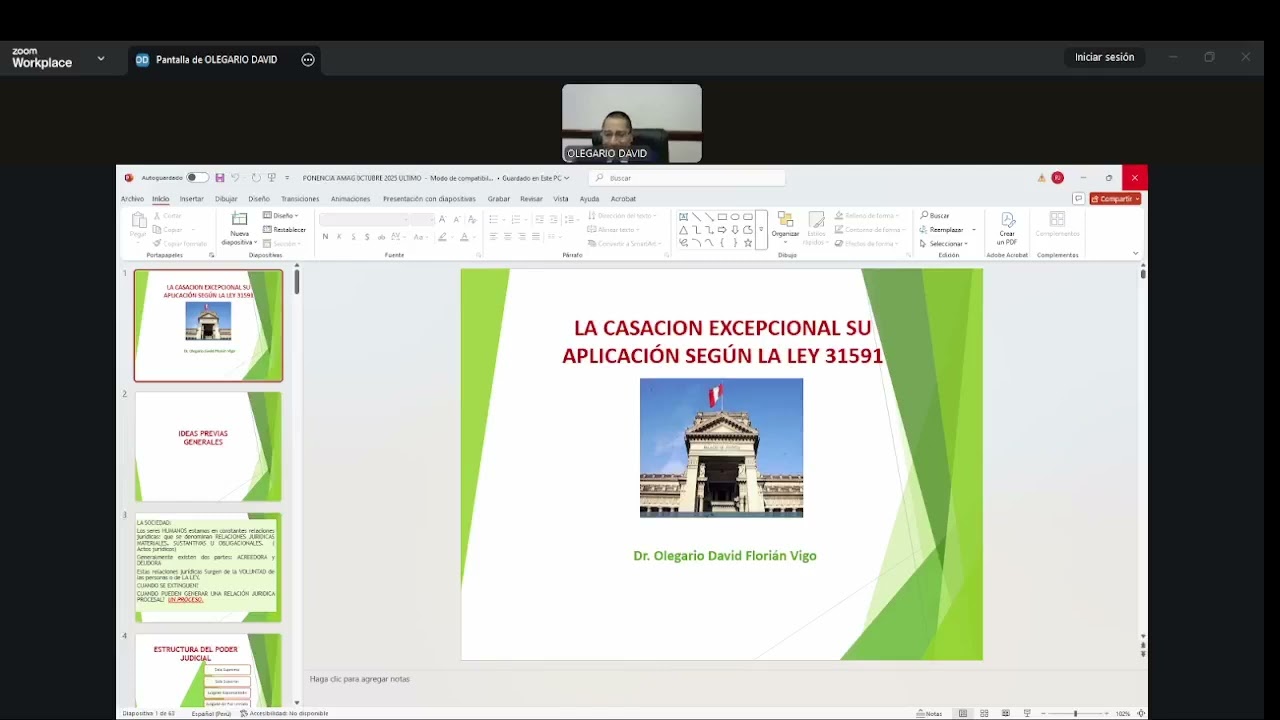Select the rectangle shape in shapes gallery

(x=722, y=217)
